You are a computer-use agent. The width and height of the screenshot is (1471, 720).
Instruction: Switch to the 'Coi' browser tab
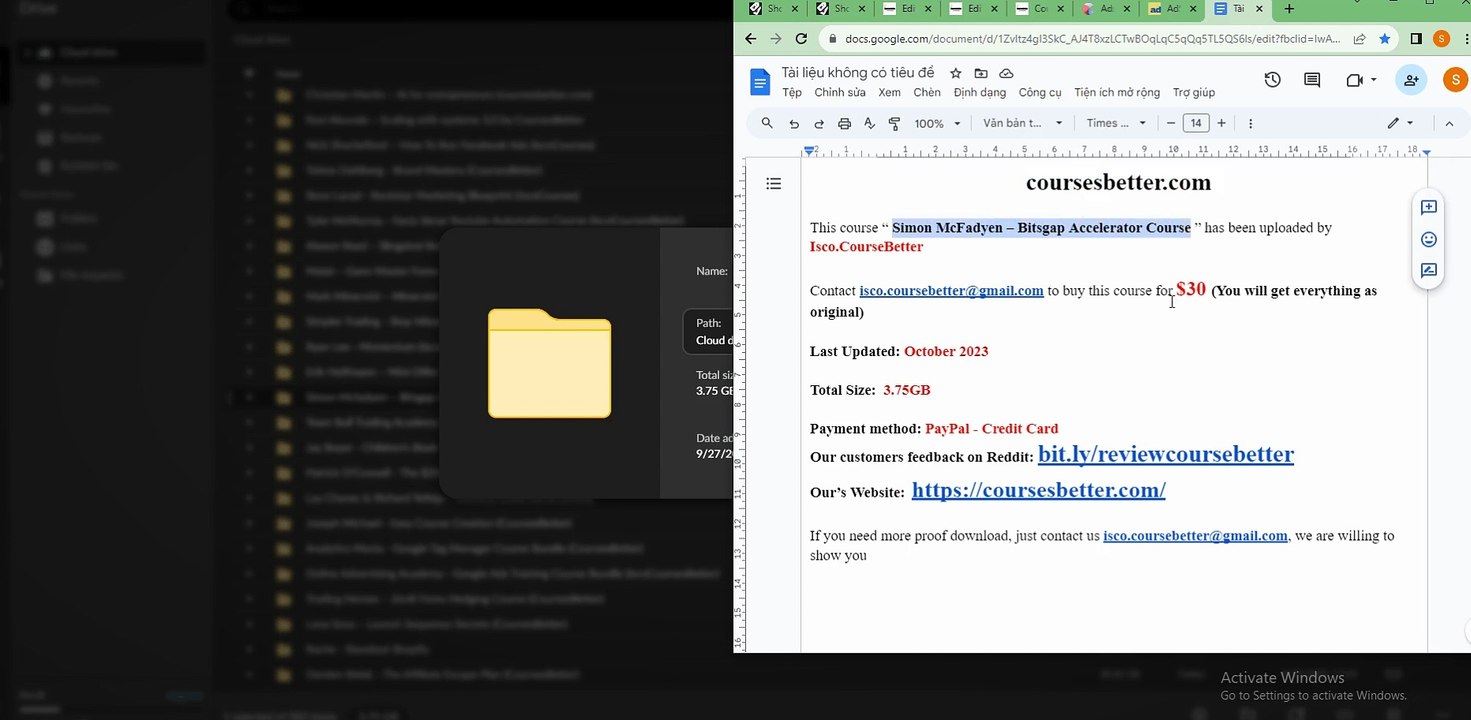[1041, 9]
